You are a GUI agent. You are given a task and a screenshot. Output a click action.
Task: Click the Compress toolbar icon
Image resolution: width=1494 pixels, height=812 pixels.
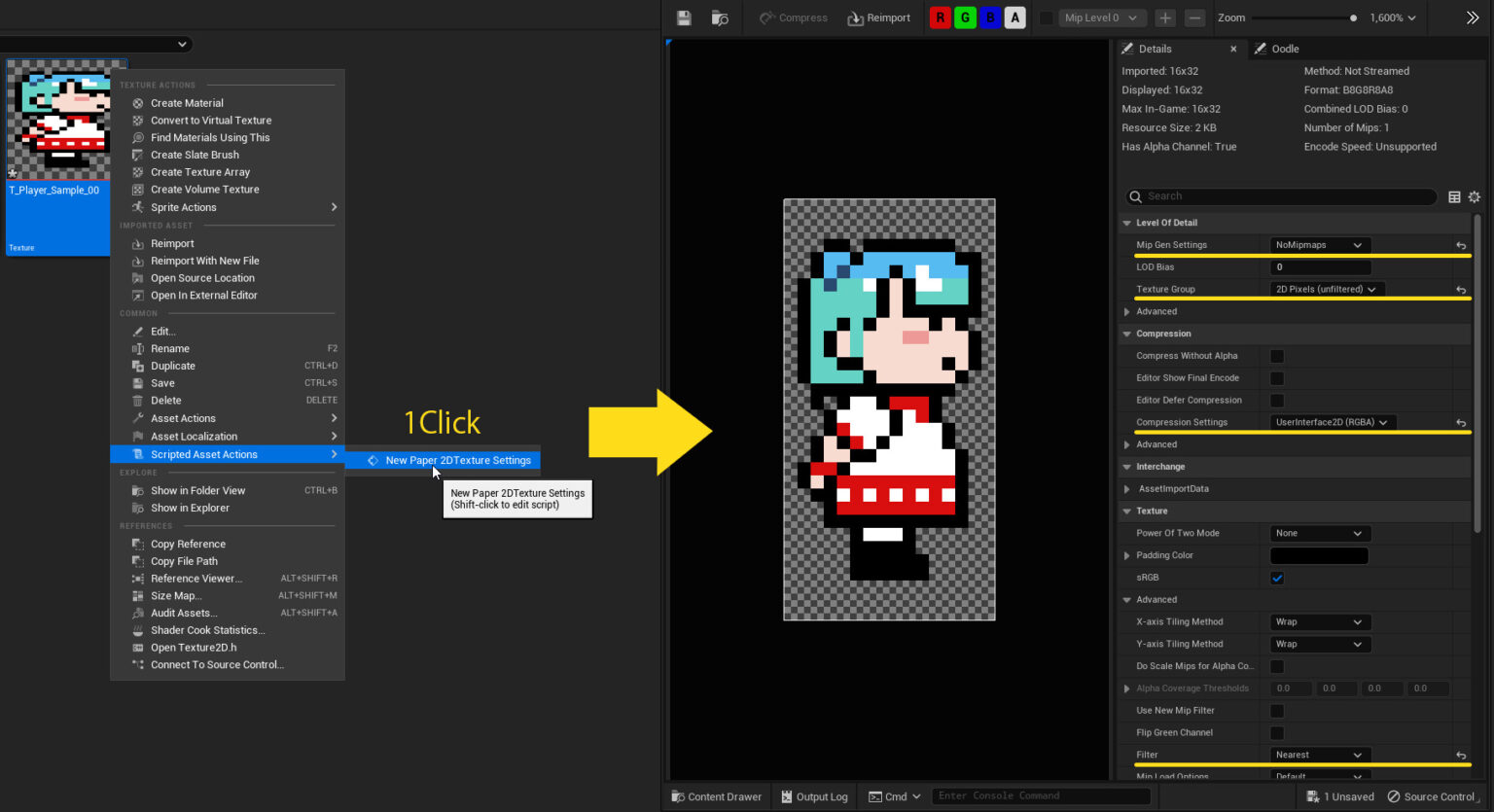(x=794, y=18)
